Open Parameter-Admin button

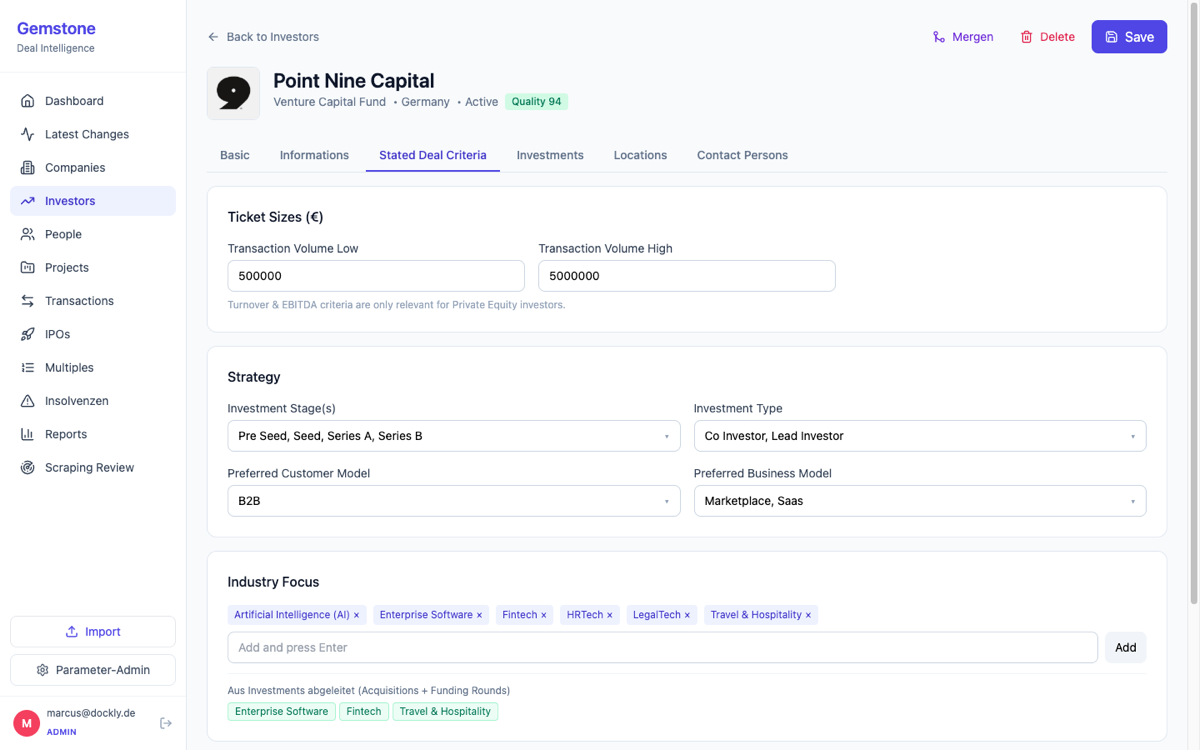coord(93,670)
